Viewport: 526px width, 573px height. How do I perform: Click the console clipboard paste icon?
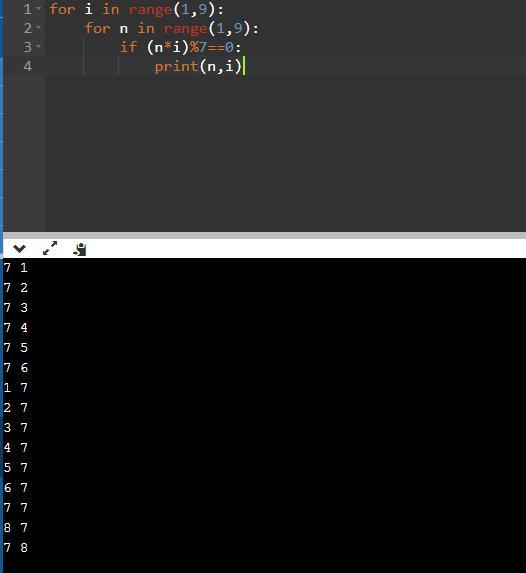[x=80, y=249]
